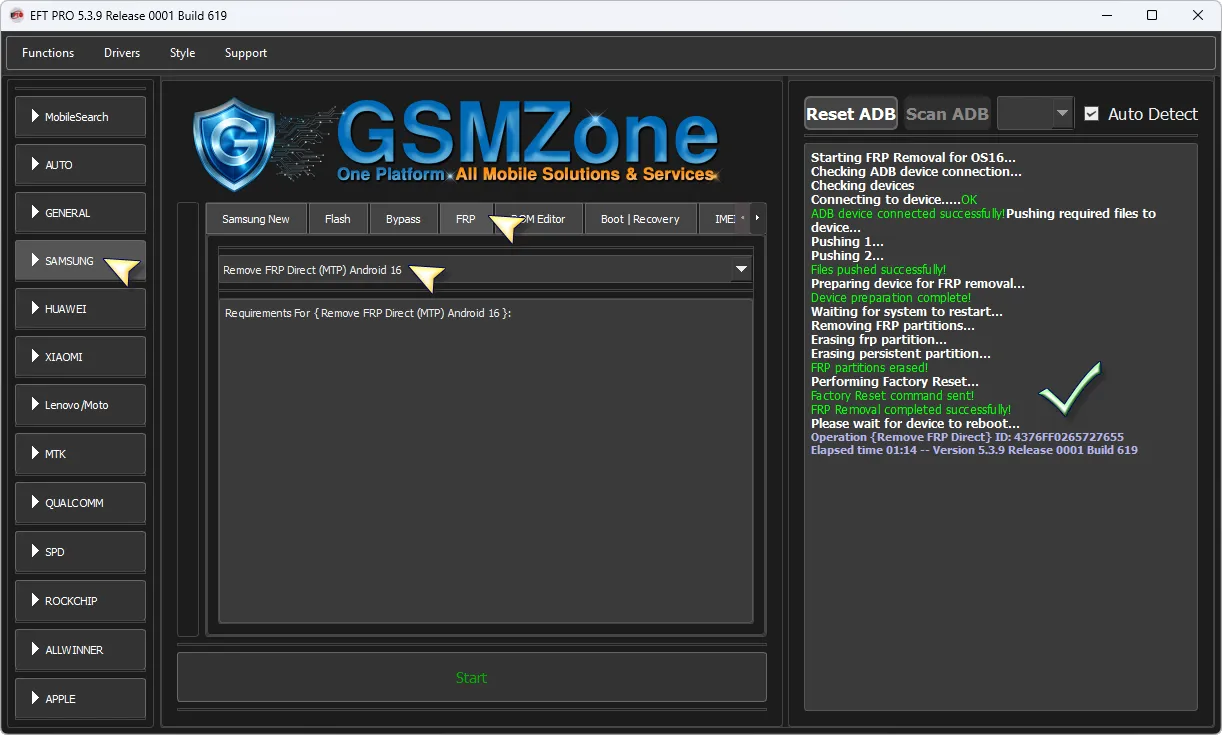The height and width of the screenshot is (735, 1222).
Task: Expand the ADB device port combo box
Action: click(1061, 114)
